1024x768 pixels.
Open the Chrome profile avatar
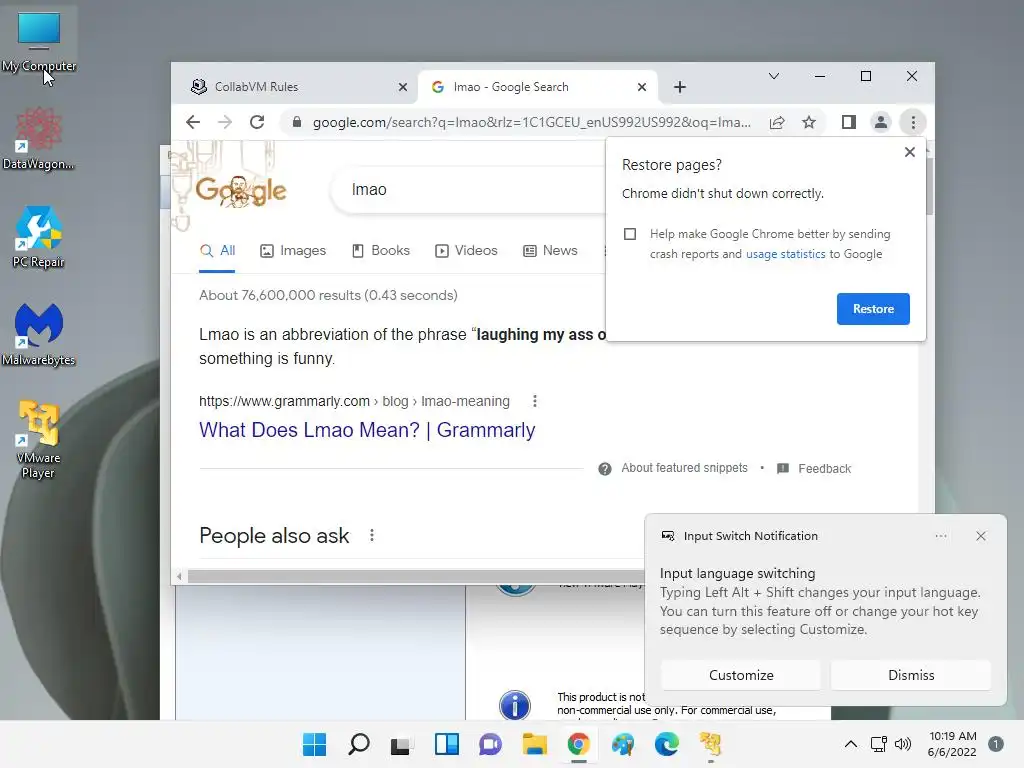click(x=880, y=122)
